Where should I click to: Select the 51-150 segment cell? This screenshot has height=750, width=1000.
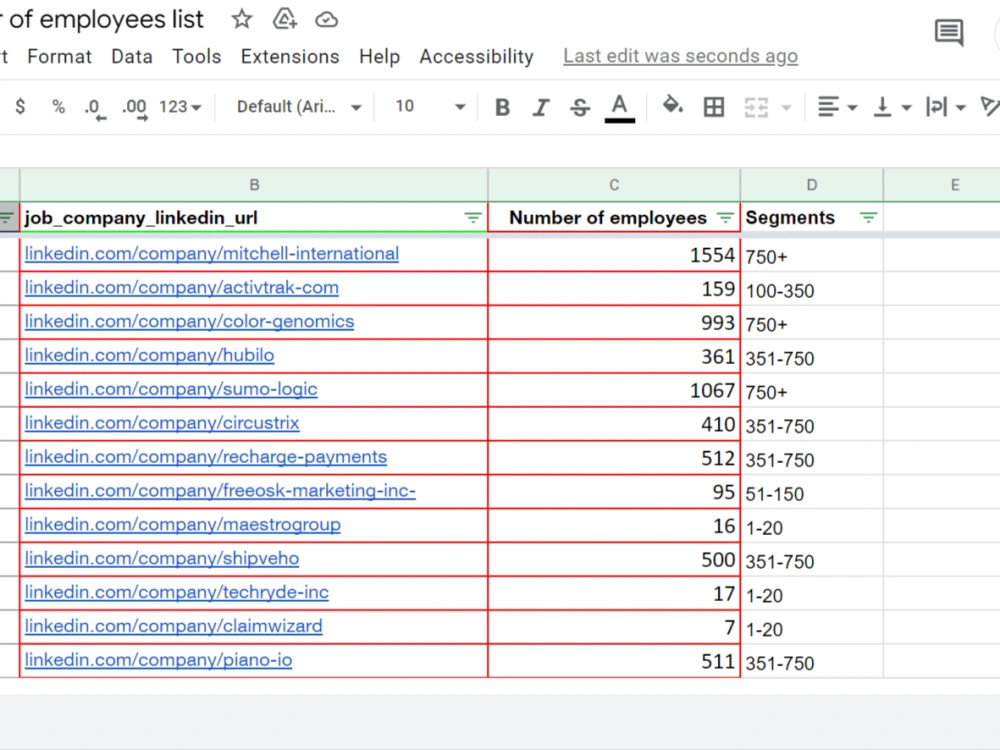[812, 492]
